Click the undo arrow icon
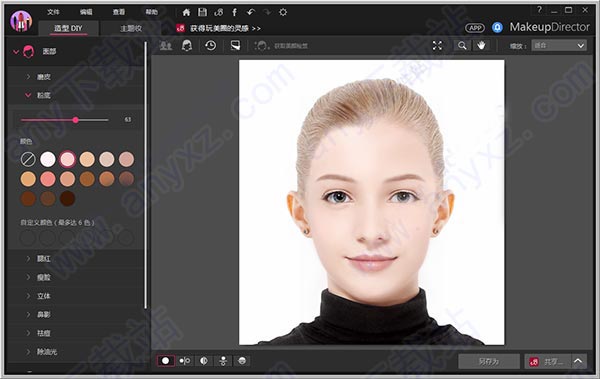This screenshot has width=600, height=379. (251, 12)
